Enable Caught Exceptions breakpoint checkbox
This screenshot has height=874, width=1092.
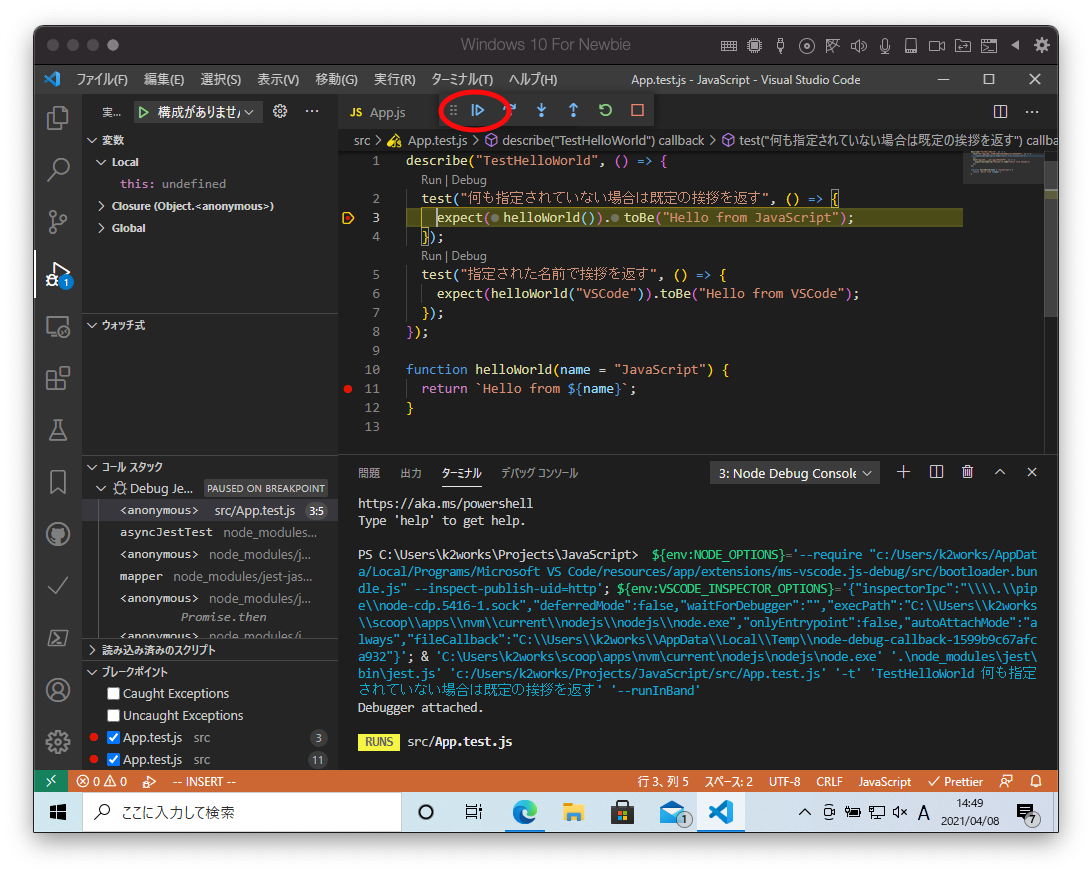(114, 694)
